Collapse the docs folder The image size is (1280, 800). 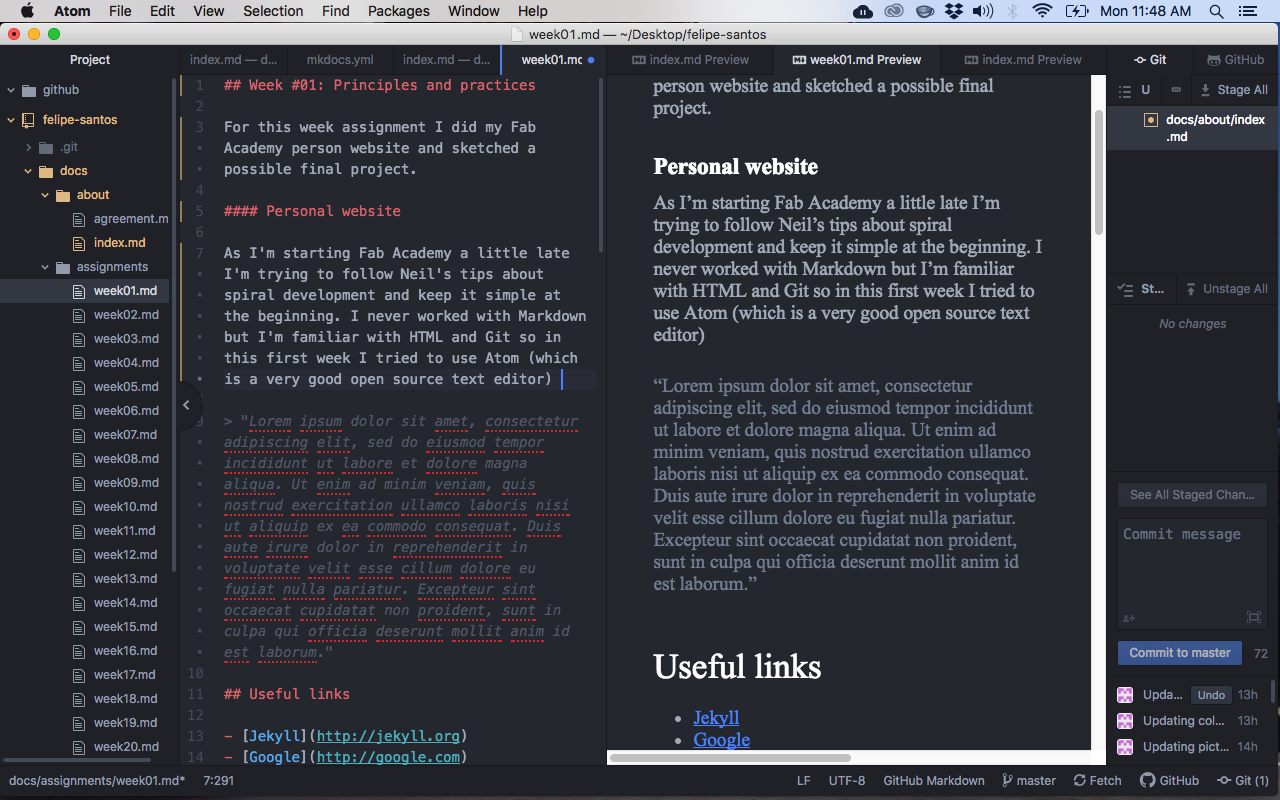(x=29, y=171)
